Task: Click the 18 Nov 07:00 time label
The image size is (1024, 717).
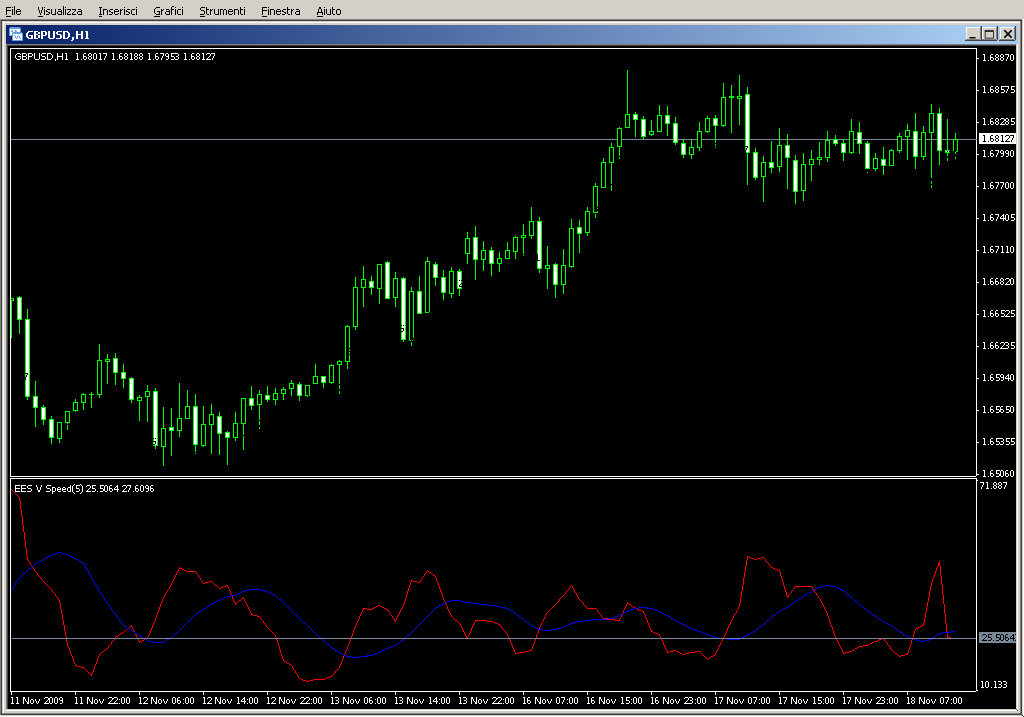Action: tap(934, 701)
